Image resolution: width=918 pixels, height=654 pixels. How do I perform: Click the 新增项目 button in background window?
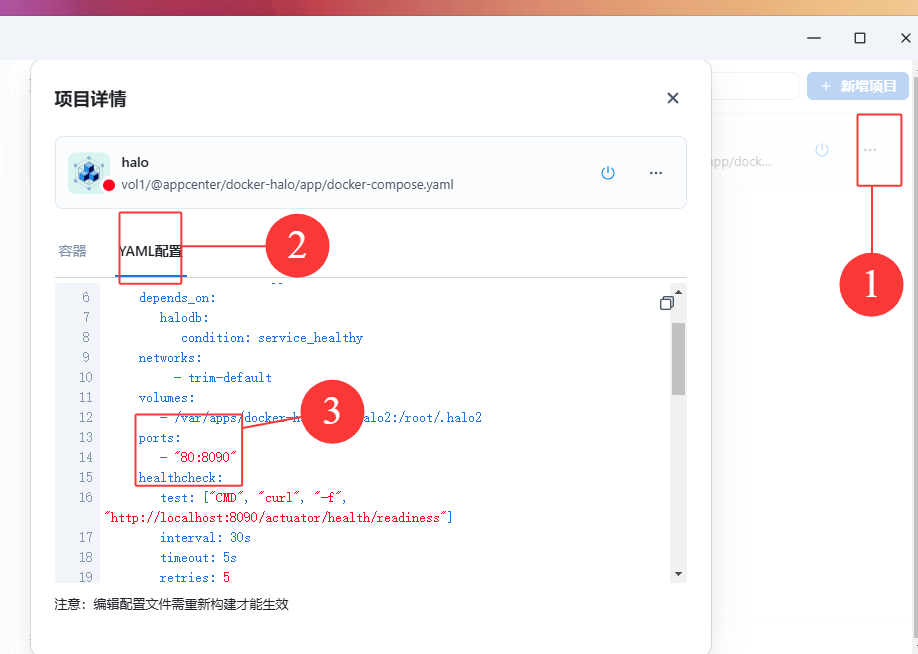tap(858, 86)
